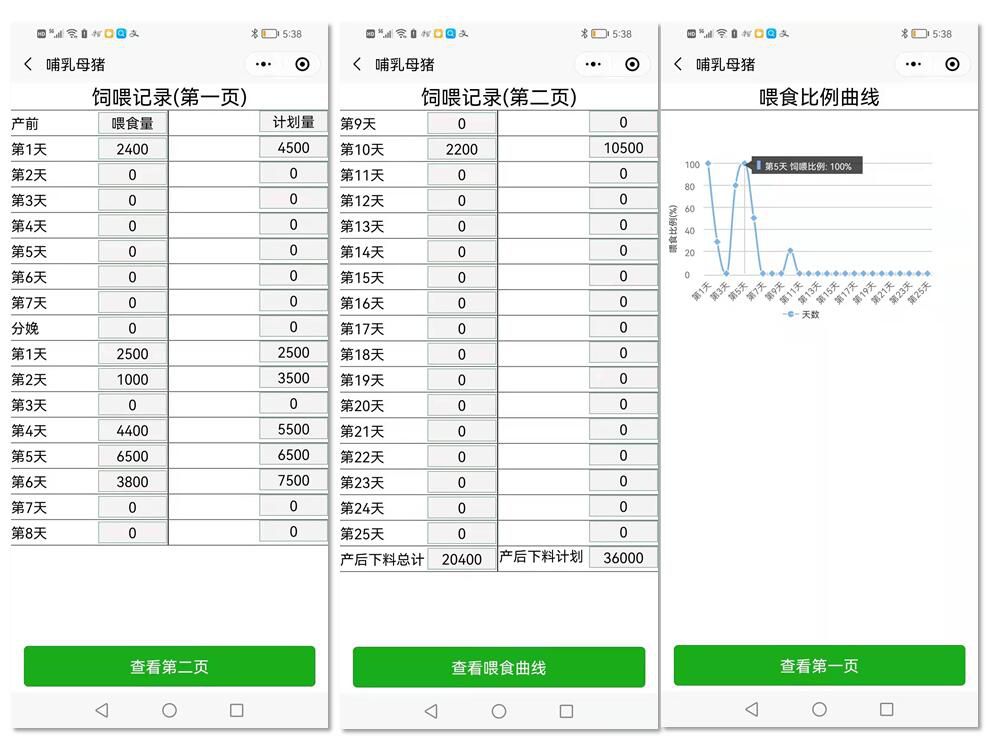Click the 查看喂食曲线 green button
This screenshot has width=992, height=739.
(x=498, y=668)
